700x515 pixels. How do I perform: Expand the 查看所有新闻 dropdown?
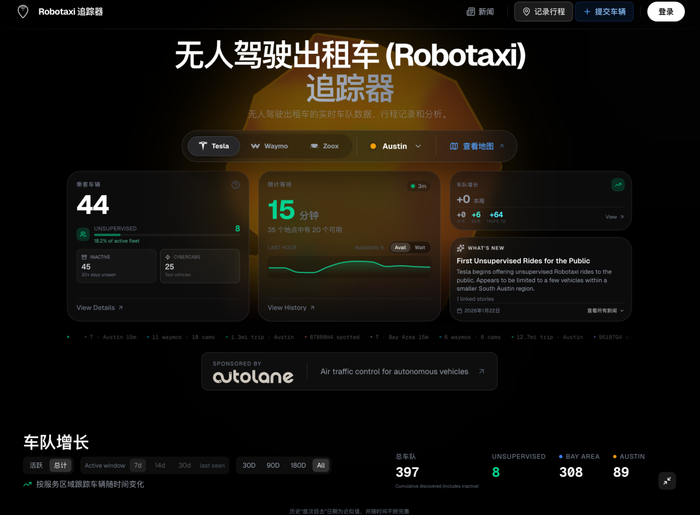605,311
